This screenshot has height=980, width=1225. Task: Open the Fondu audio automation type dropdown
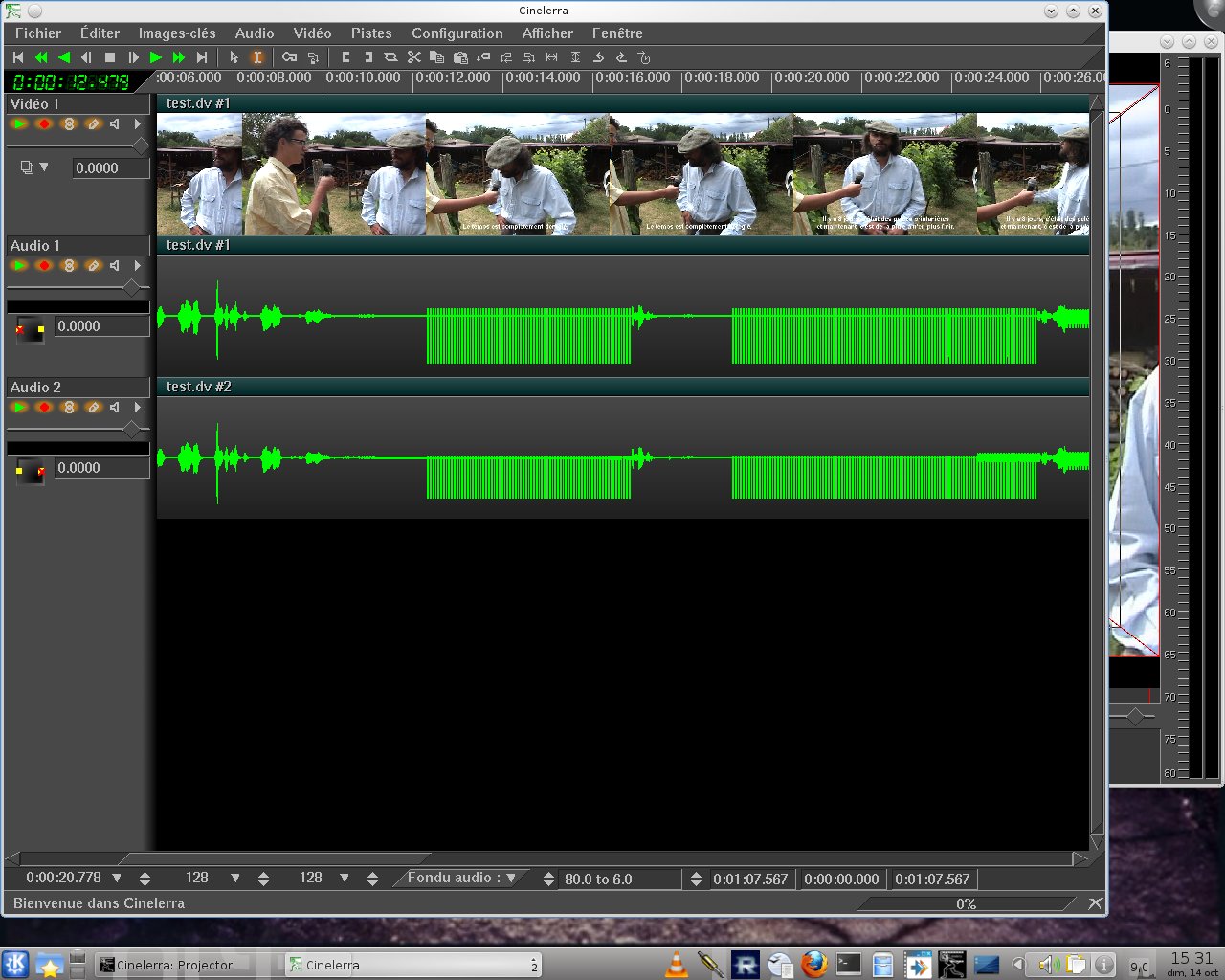[511, 878]
